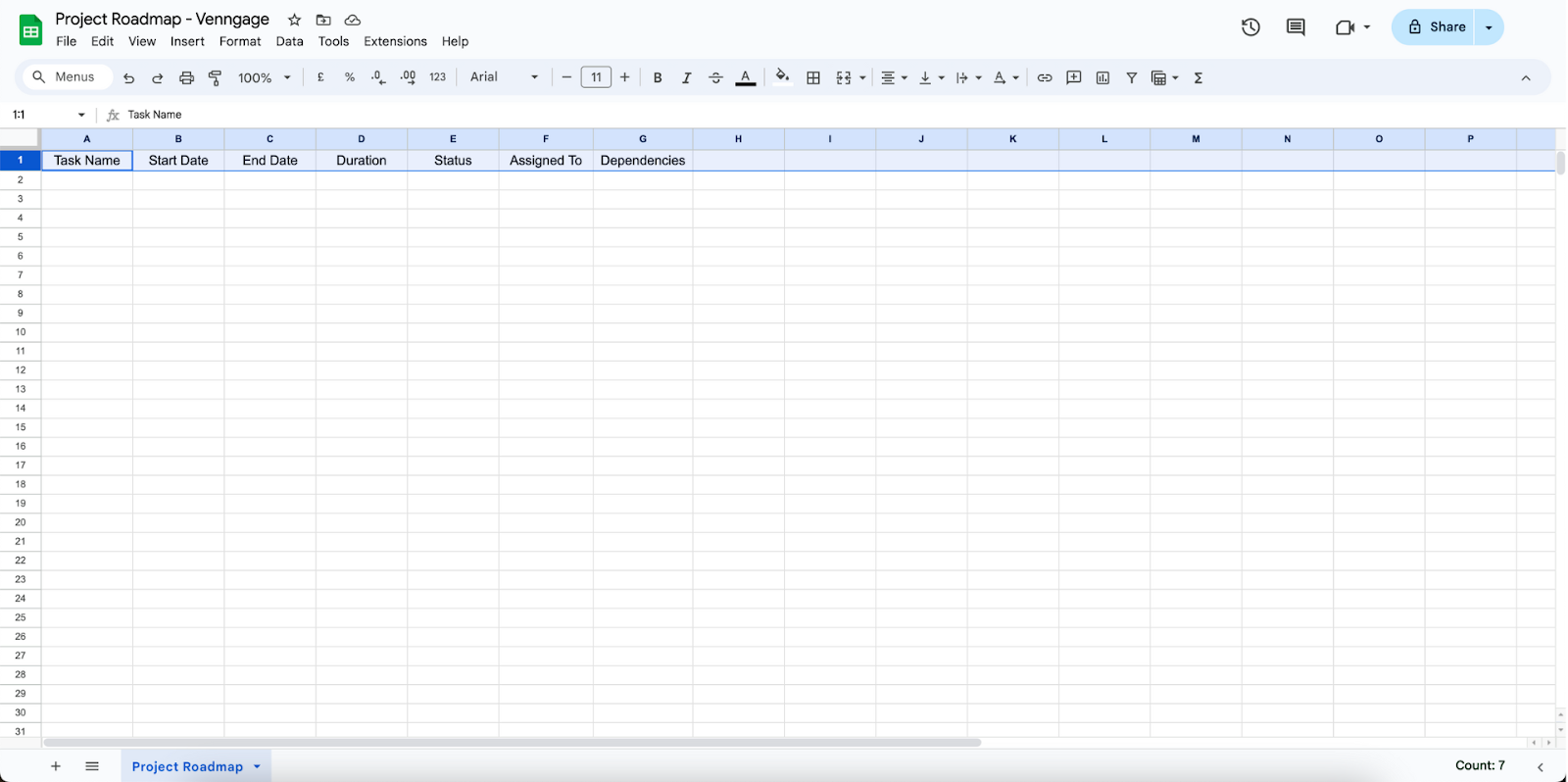Add a new sheet with the plus icon
The image size is (1568, 782).
pyautogui.click(x=56, y=766)
